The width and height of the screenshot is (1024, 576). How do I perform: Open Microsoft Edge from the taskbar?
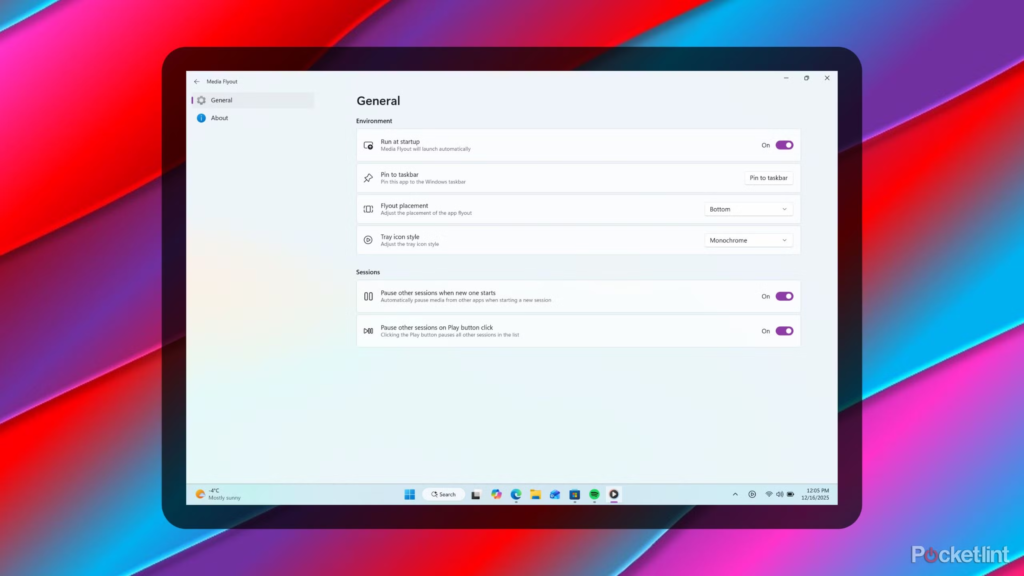pyautogui.click(x=516, y=494)
